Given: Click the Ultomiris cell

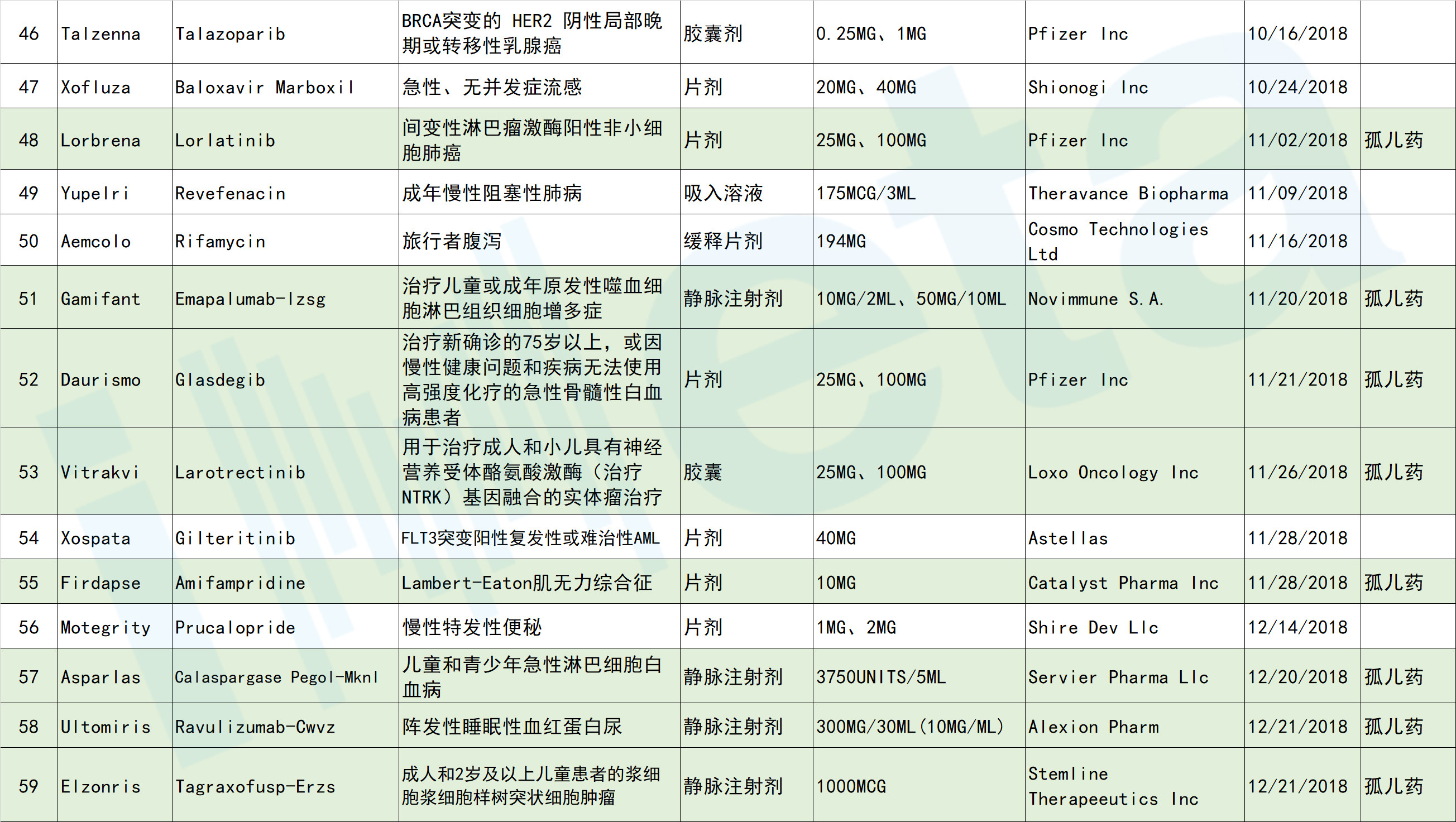Looking at the screenshot, I should pos(115,725).
